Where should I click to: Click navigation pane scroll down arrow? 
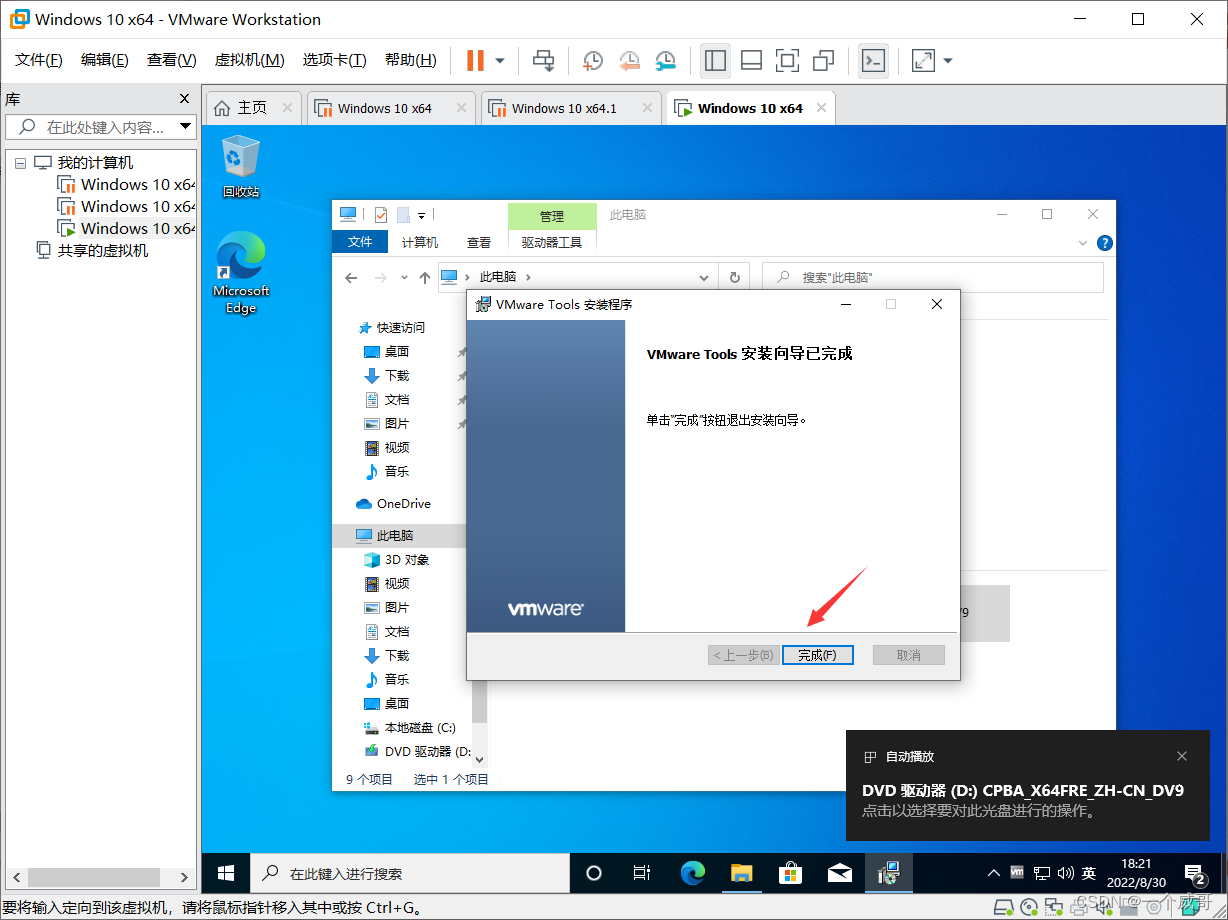pos(479,760)
